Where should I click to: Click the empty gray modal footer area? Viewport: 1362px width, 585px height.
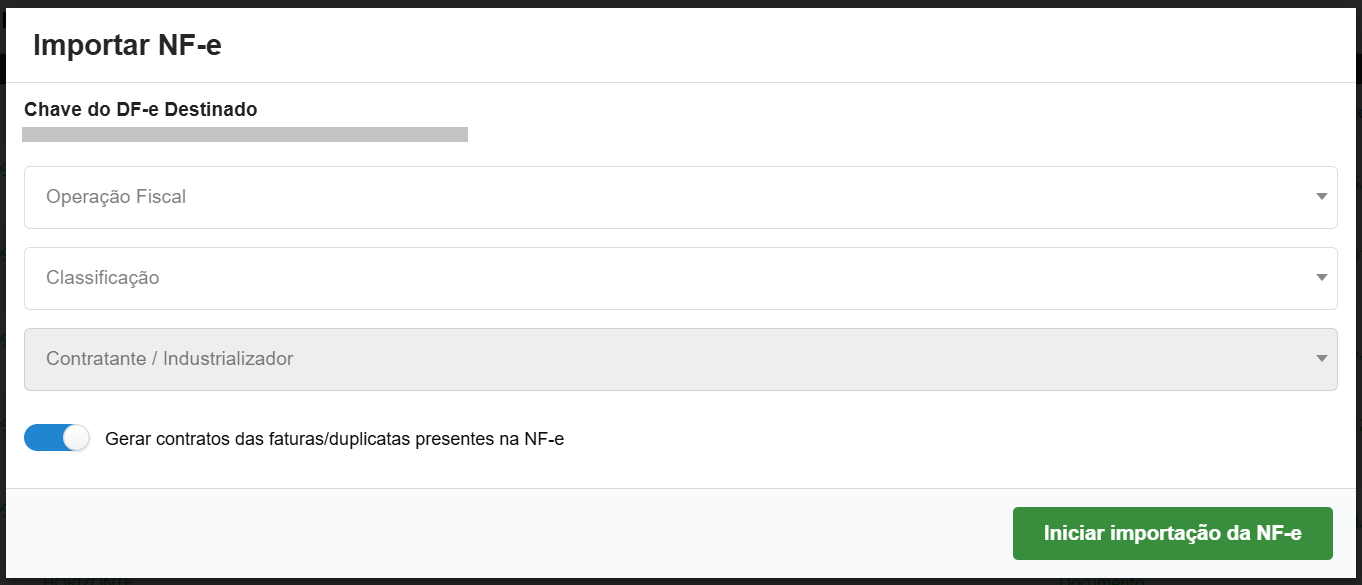pyautogui.click(x=500, y=533)
